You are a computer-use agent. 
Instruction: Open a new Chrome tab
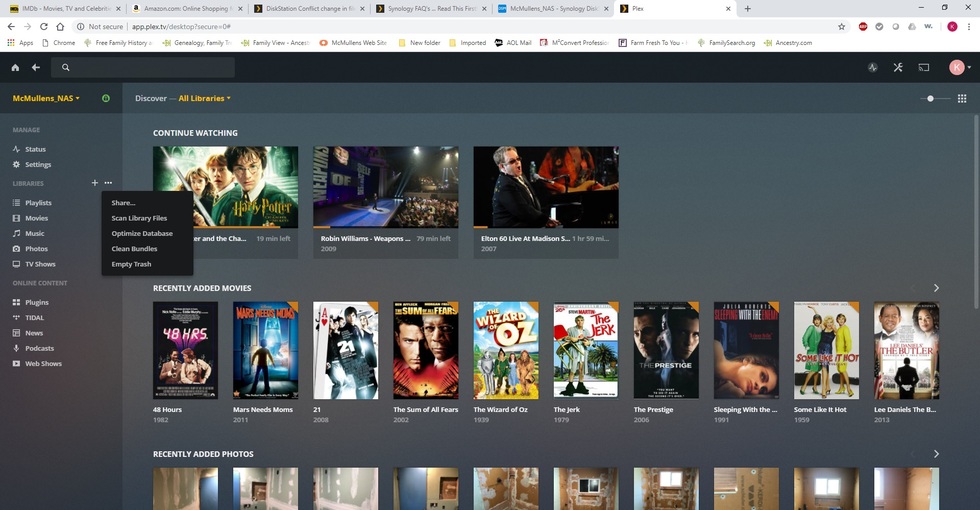pyautogui.click(x=748, y=9)
